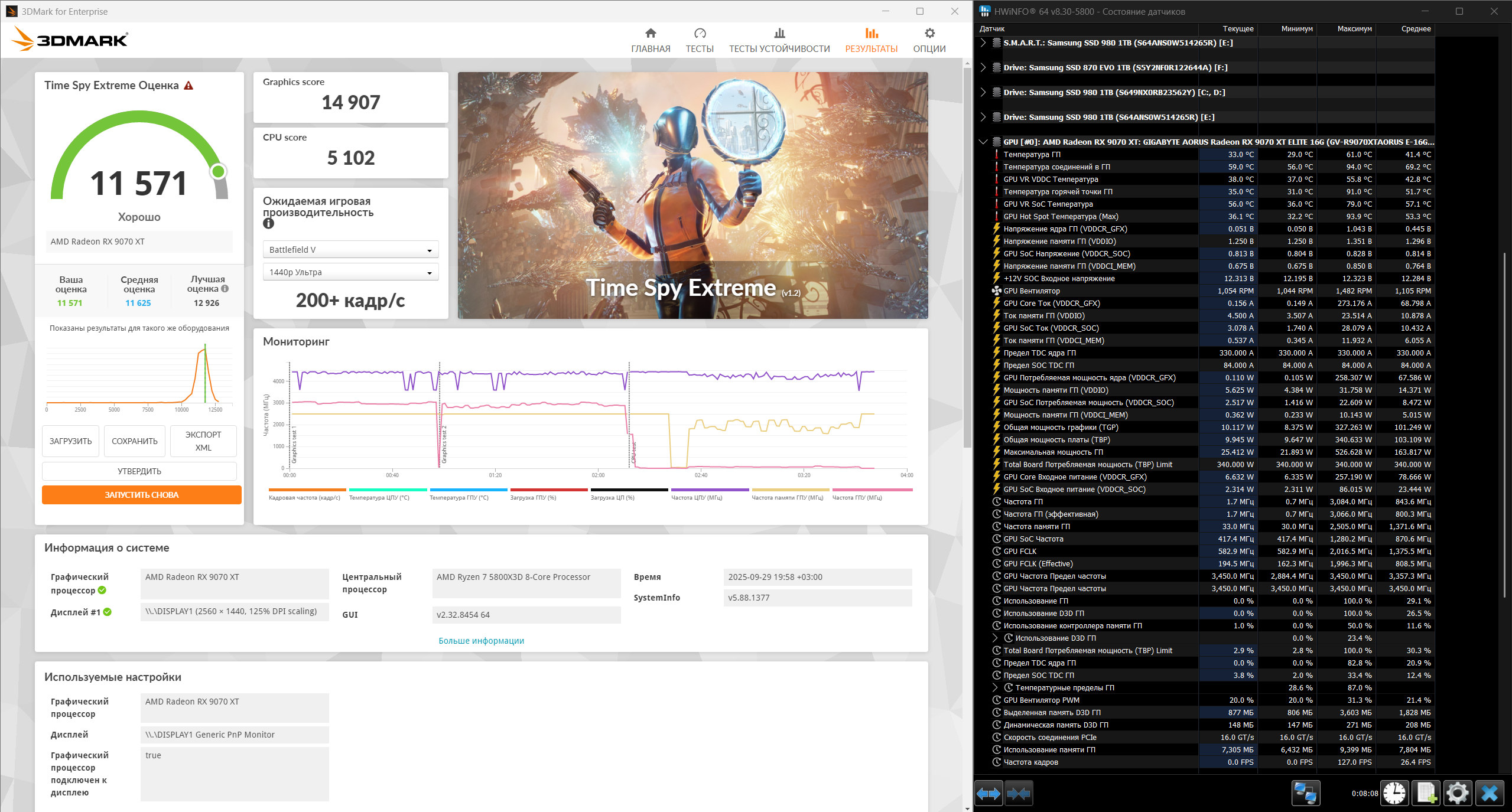
Task: Click the warning triangle by Time Spy score
Action: tap(188, 86)
